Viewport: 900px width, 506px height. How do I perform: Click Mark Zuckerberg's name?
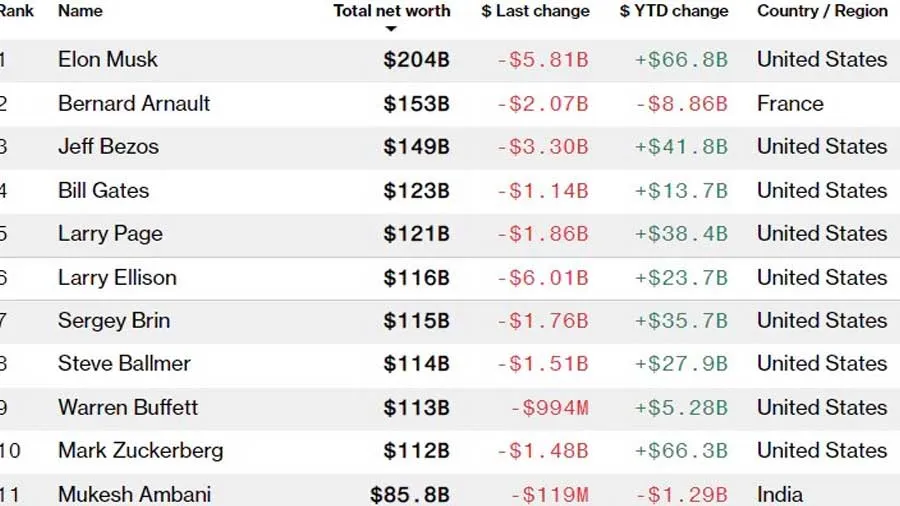point(140,451)
